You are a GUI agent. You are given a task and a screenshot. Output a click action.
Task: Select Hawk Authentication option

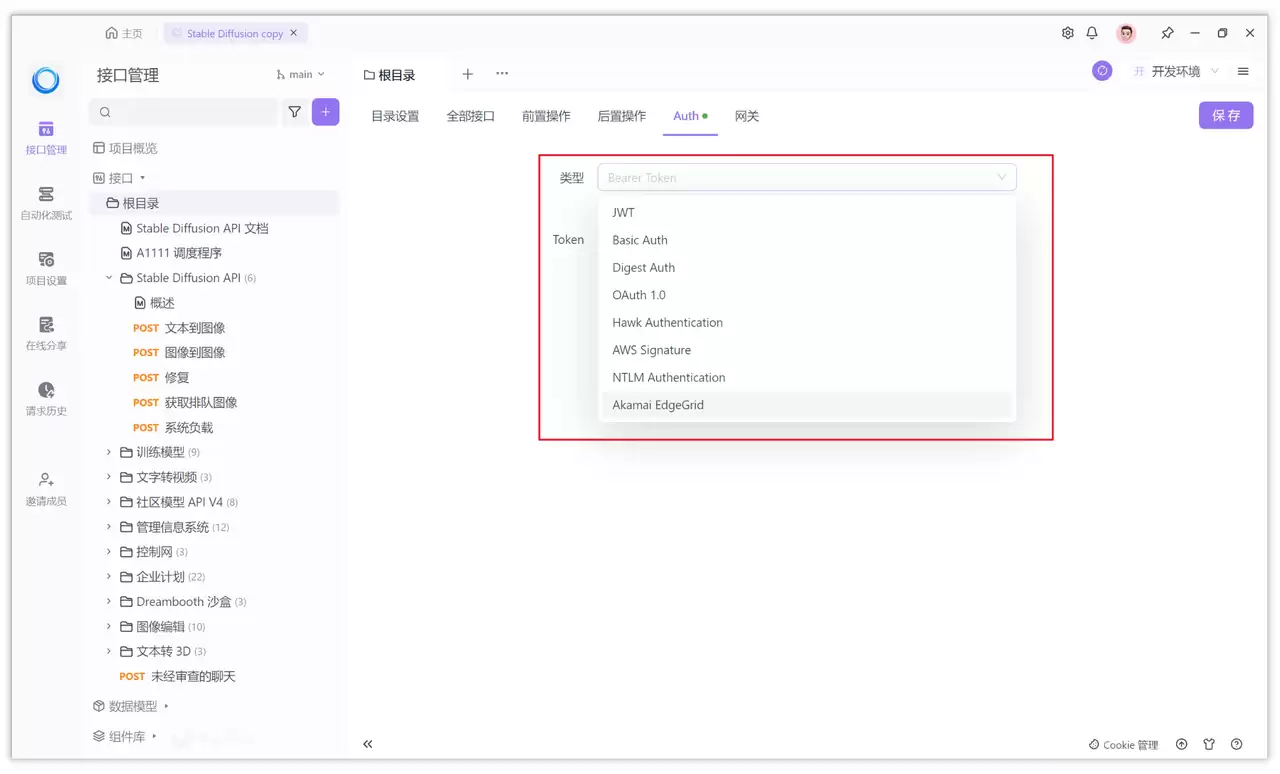[807, 323]
